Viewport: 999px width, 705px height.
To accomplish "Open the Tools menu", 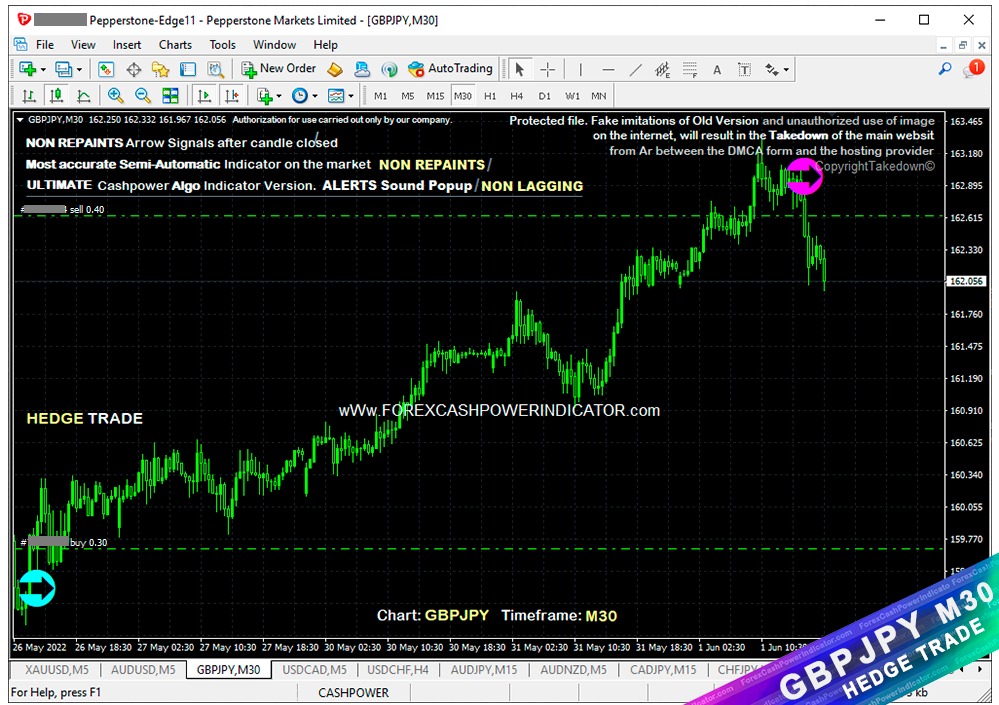I will coord(222,45).
